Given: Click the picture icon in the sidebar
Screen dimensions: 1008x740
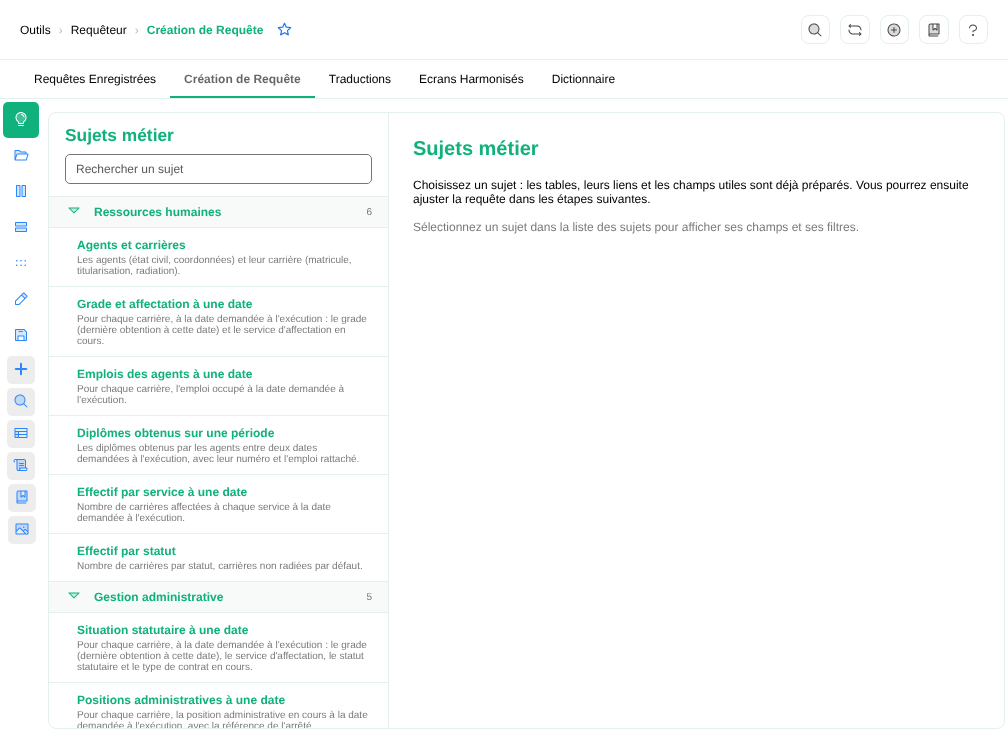Looking at the screenshot, I should (21, 530).
